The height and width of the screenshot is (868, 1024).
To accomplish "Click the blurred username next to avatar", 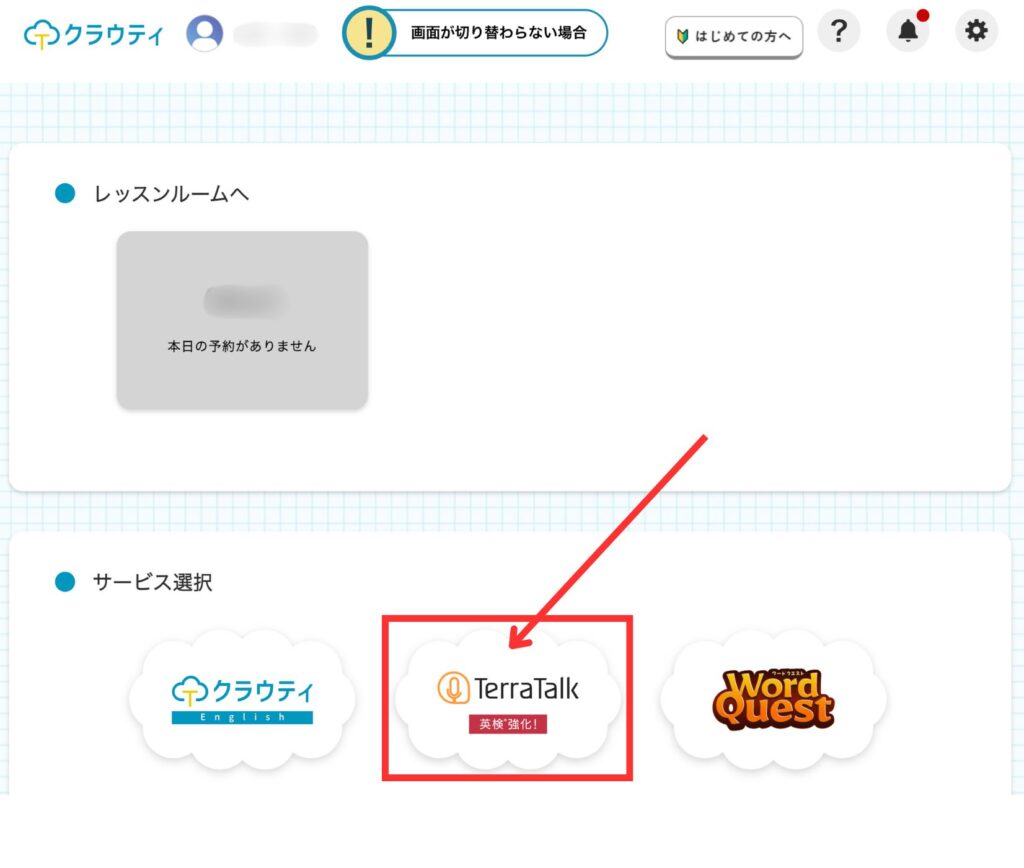I will [275, 34].
